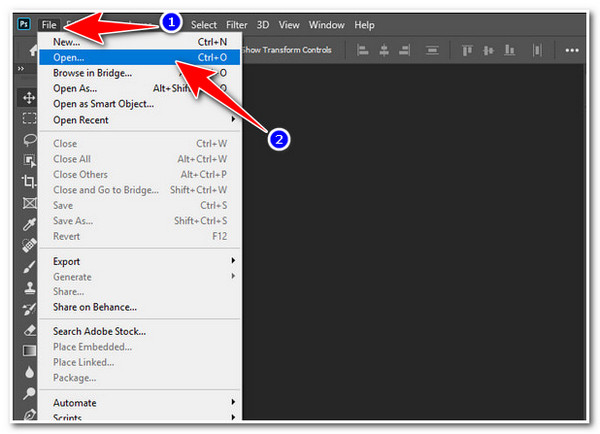Expand the toolbar with double-chevron
Screen dimensions: 600x434
[21, 69]
